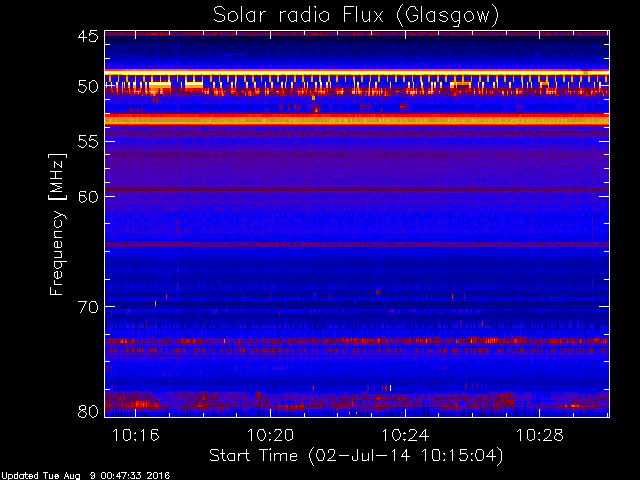Click the 55 frequency tick label
The height and width of the screenshot is (480, 640).
click(88, 142)
